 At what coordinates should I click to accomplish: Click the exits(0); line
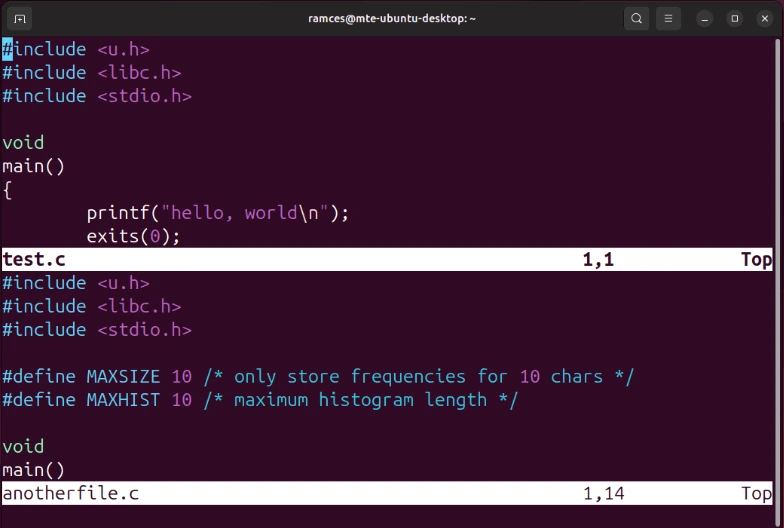click(133, 236)
